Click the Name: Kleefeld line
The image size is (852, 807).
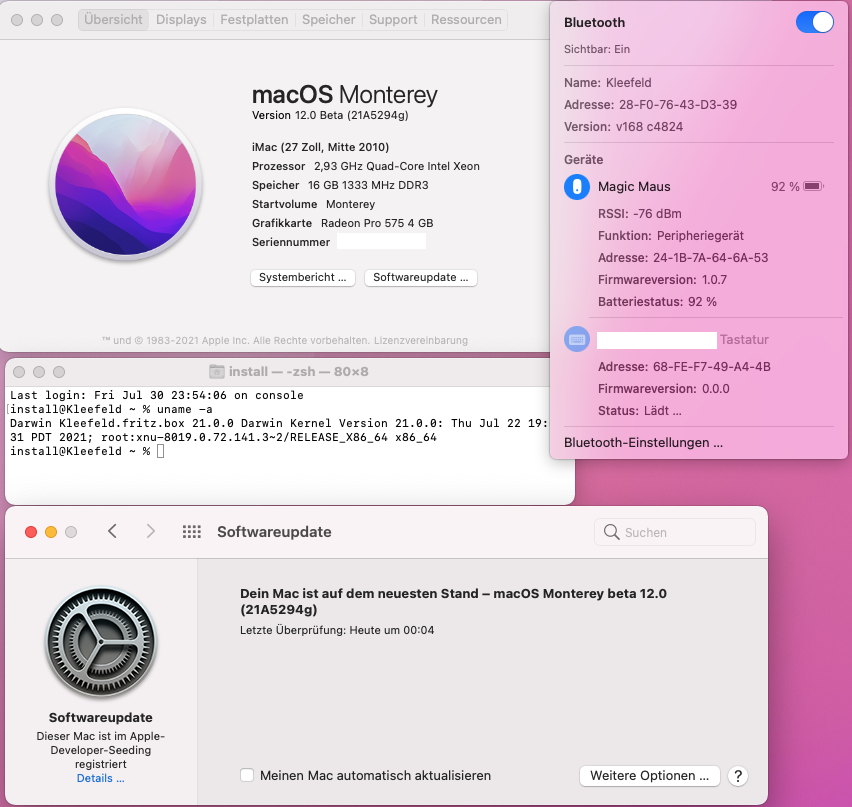click(x=607, y=83)
